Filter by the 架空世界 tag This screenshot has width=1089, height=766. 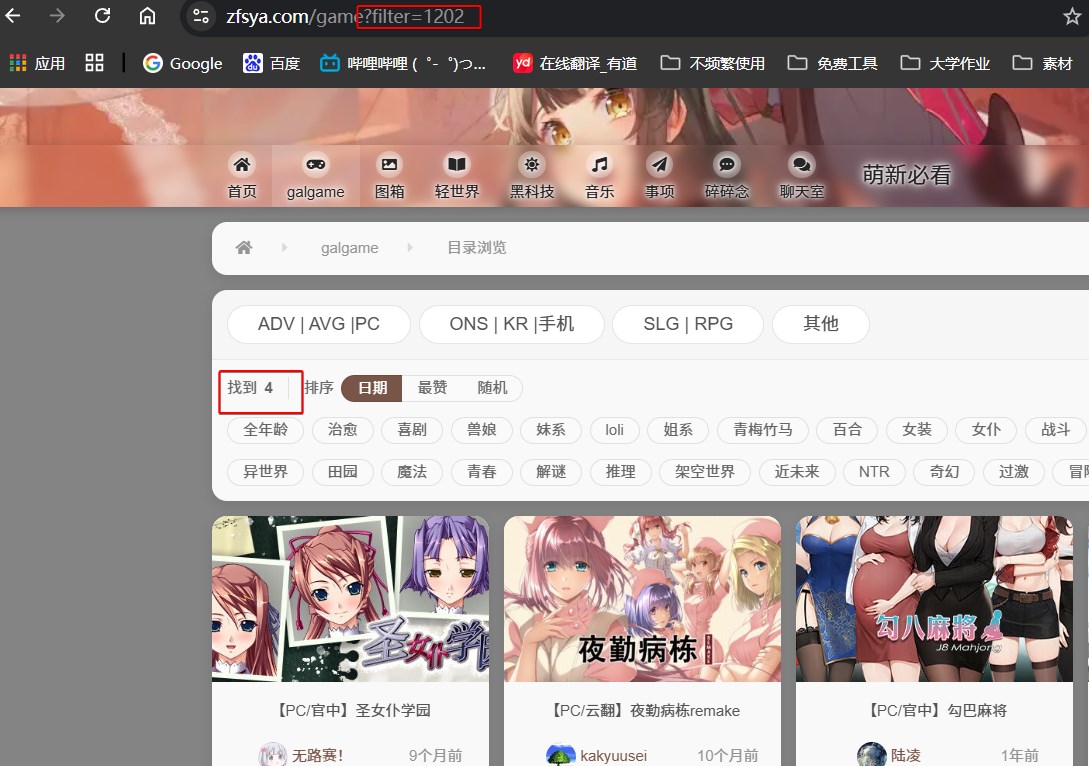pos(705,472)
